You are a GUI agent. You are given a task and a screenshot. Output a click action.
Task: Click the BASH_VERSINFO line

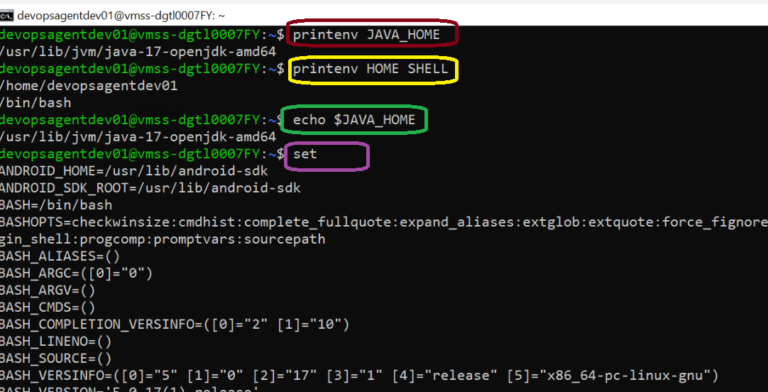coord(359,375)
